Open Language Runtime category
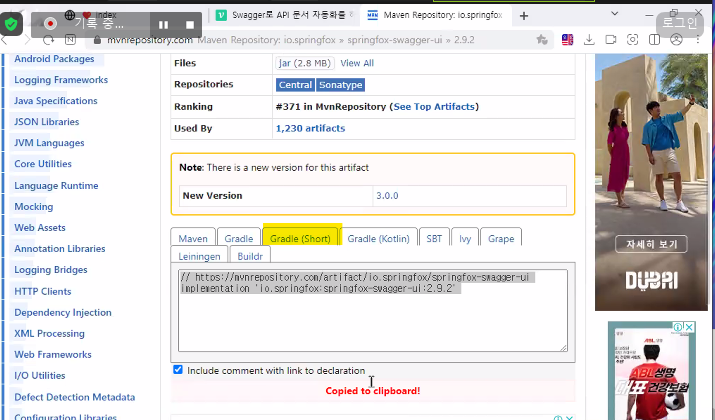715x420 pixels. (x=56, y=186)
